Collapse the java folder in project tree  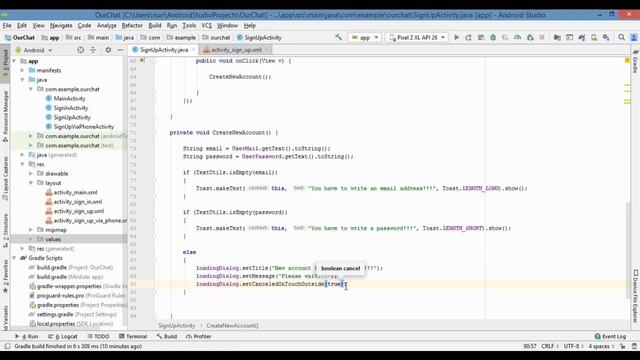[x=22, y=80]
